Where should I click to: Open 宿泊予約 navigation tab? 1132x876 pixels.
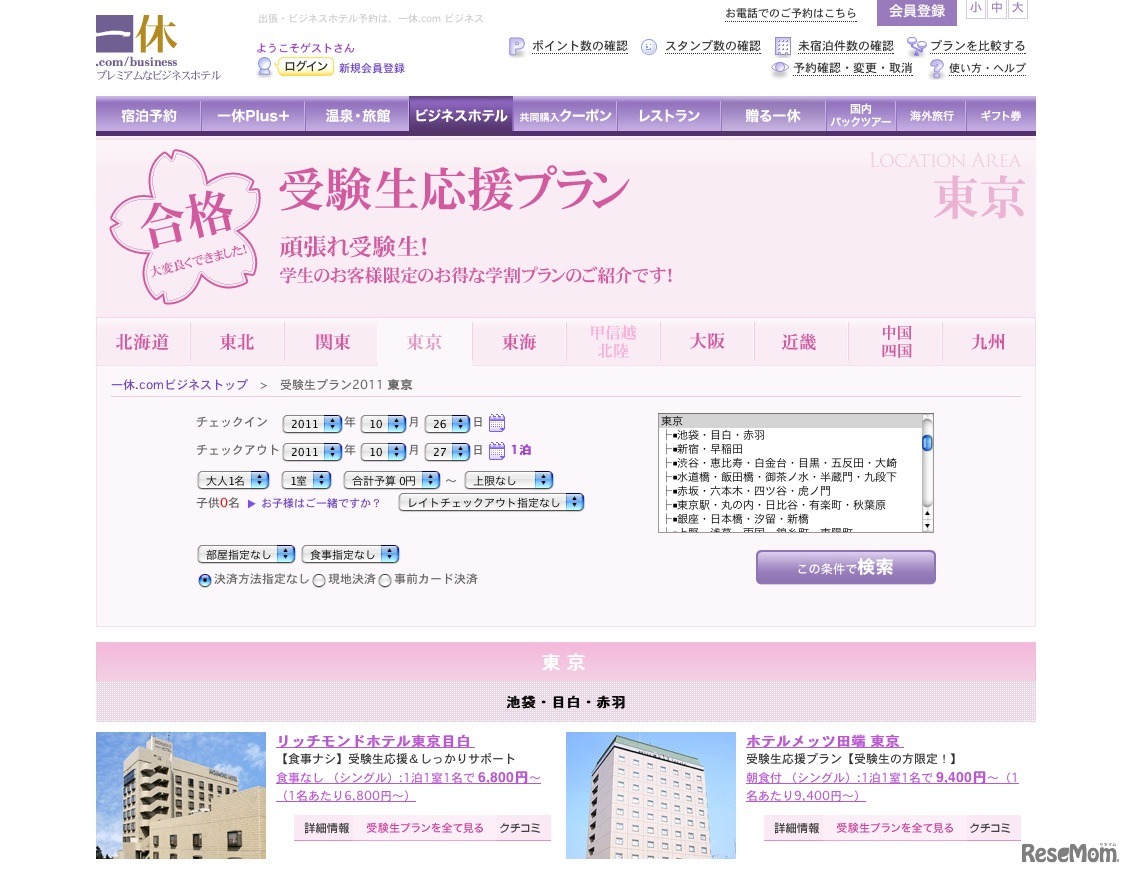[x=149, y=116]
